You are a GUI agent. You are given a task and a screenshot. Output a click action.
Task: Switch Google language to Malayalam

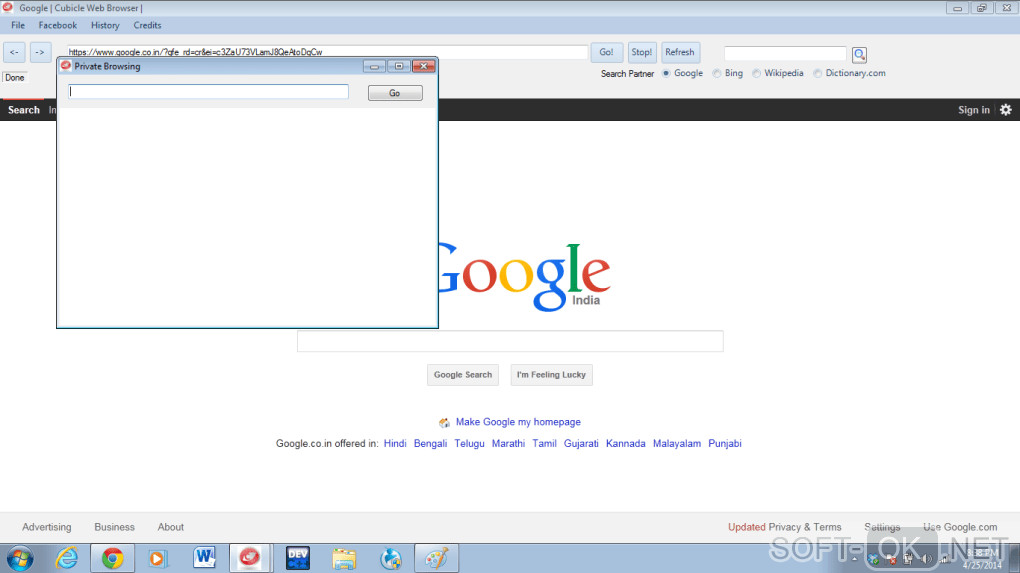[x=677, y=444]
